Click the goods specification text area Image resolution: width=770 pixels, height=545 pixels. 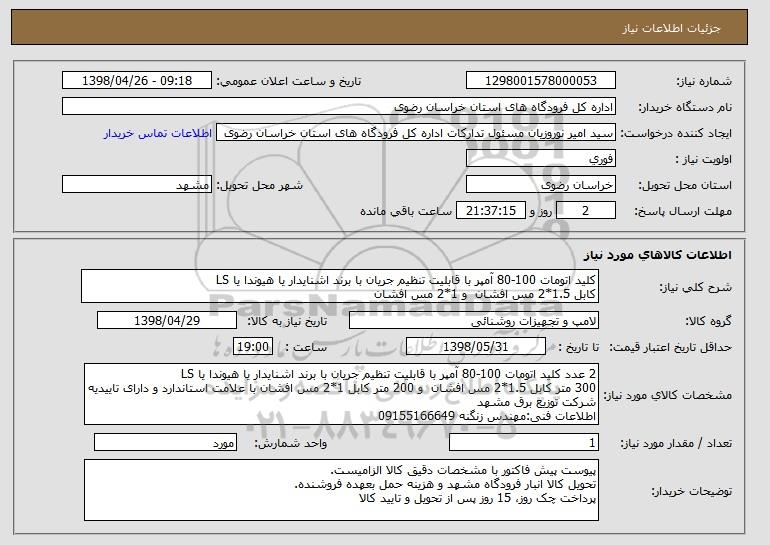coord(341,394)
